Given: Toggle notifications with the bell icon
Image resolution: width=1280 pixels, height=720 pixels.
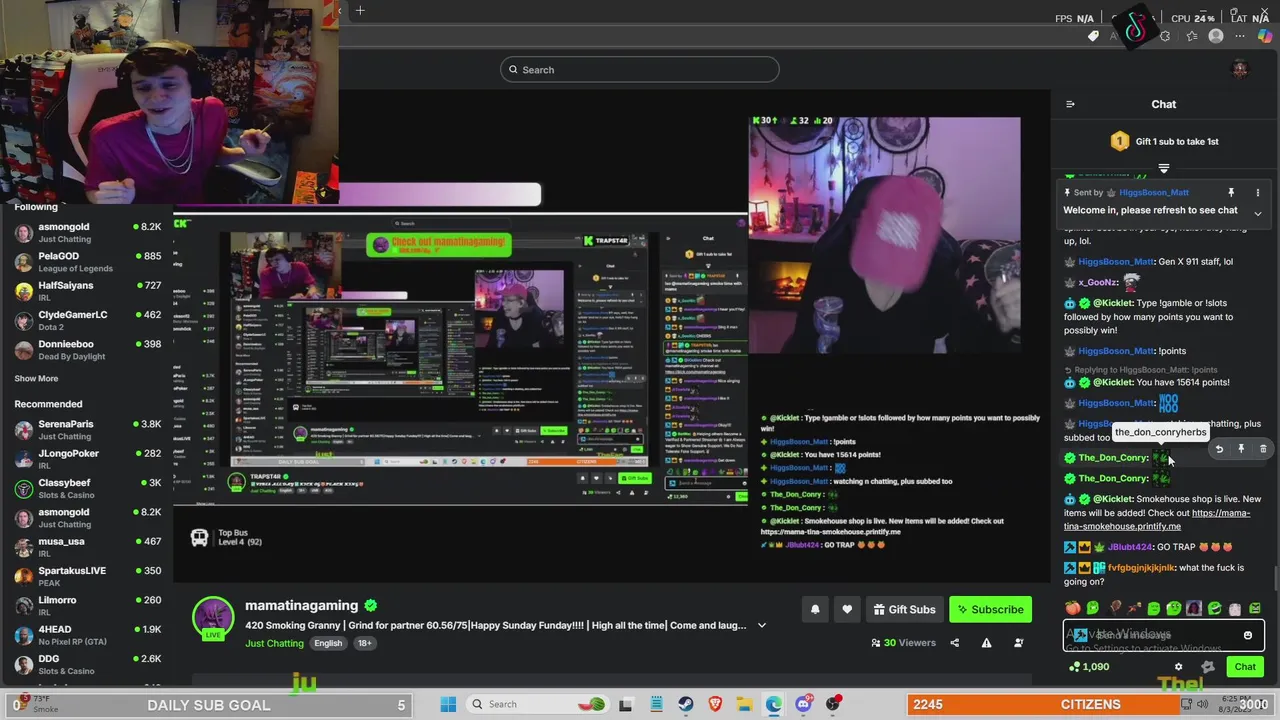Looking at the screenshot, I should click(x=815, y=609).
